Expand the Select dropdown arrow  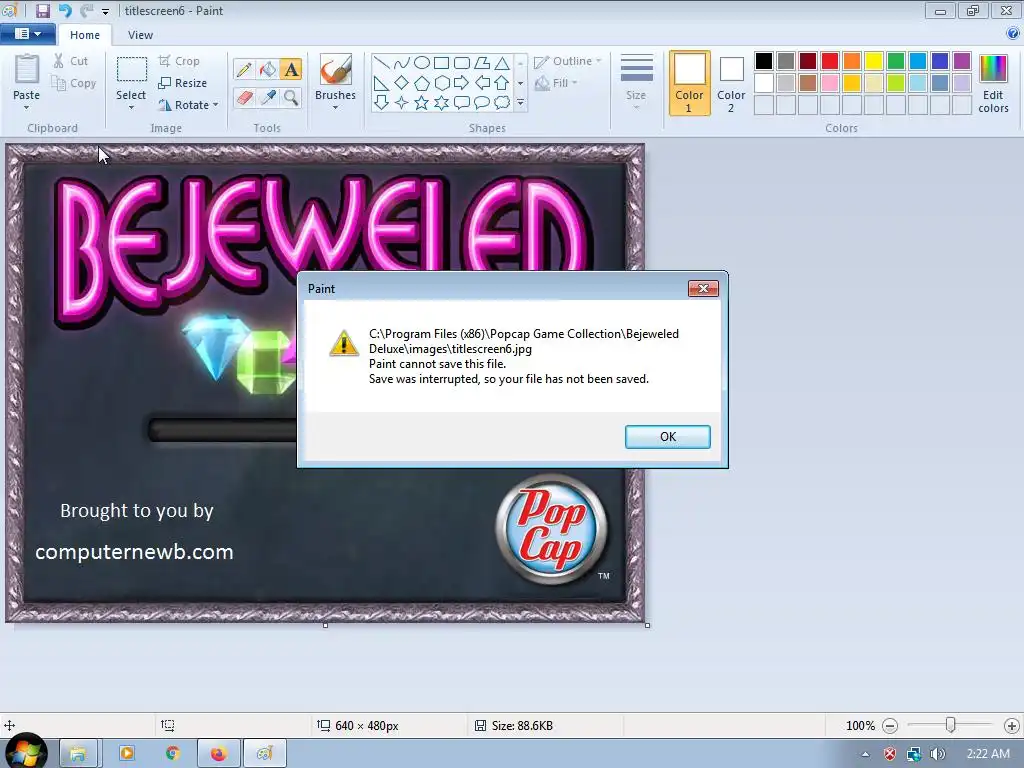point(131,108)
